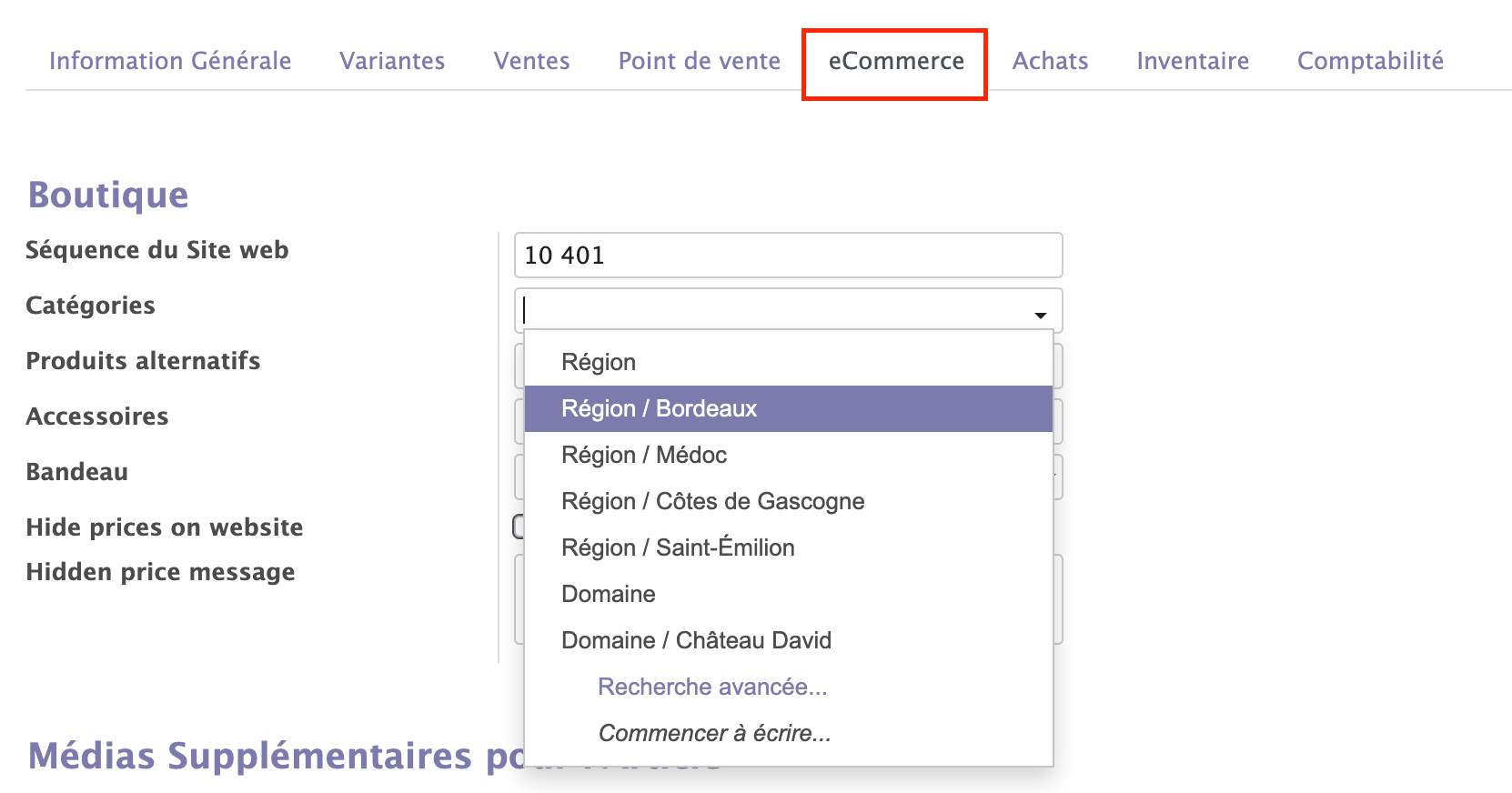Focus the Catégories text input

(x=773, y=311)
